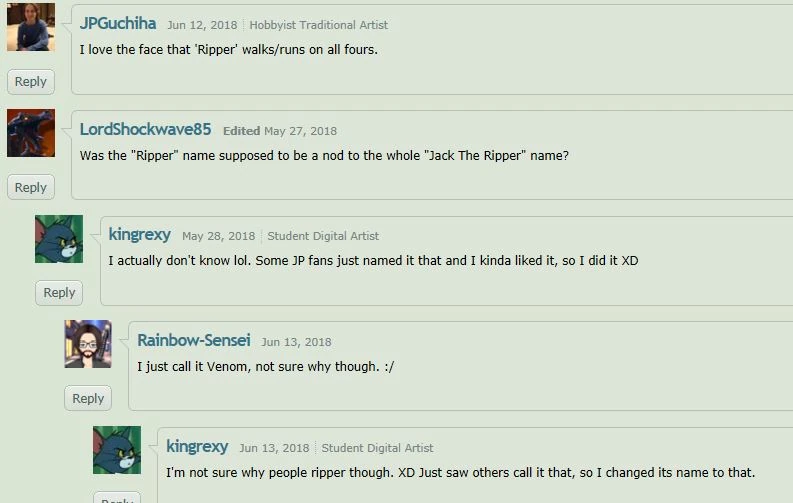The height and width of the screenshot is (503, 793).
Task: Click kingrexy's username on Jun 13 comment
Action: (x=197, y=446)
